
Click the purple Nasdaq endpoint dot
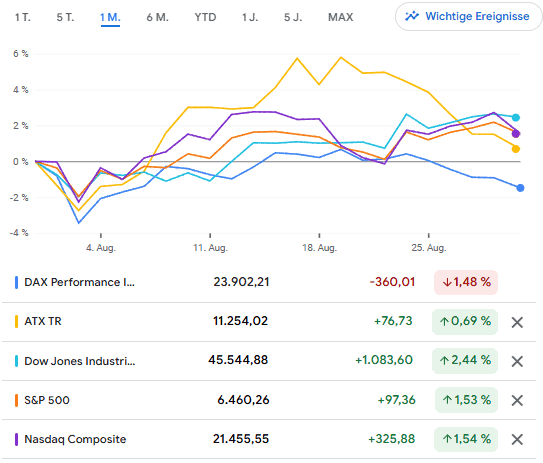(x=516, y=133)
